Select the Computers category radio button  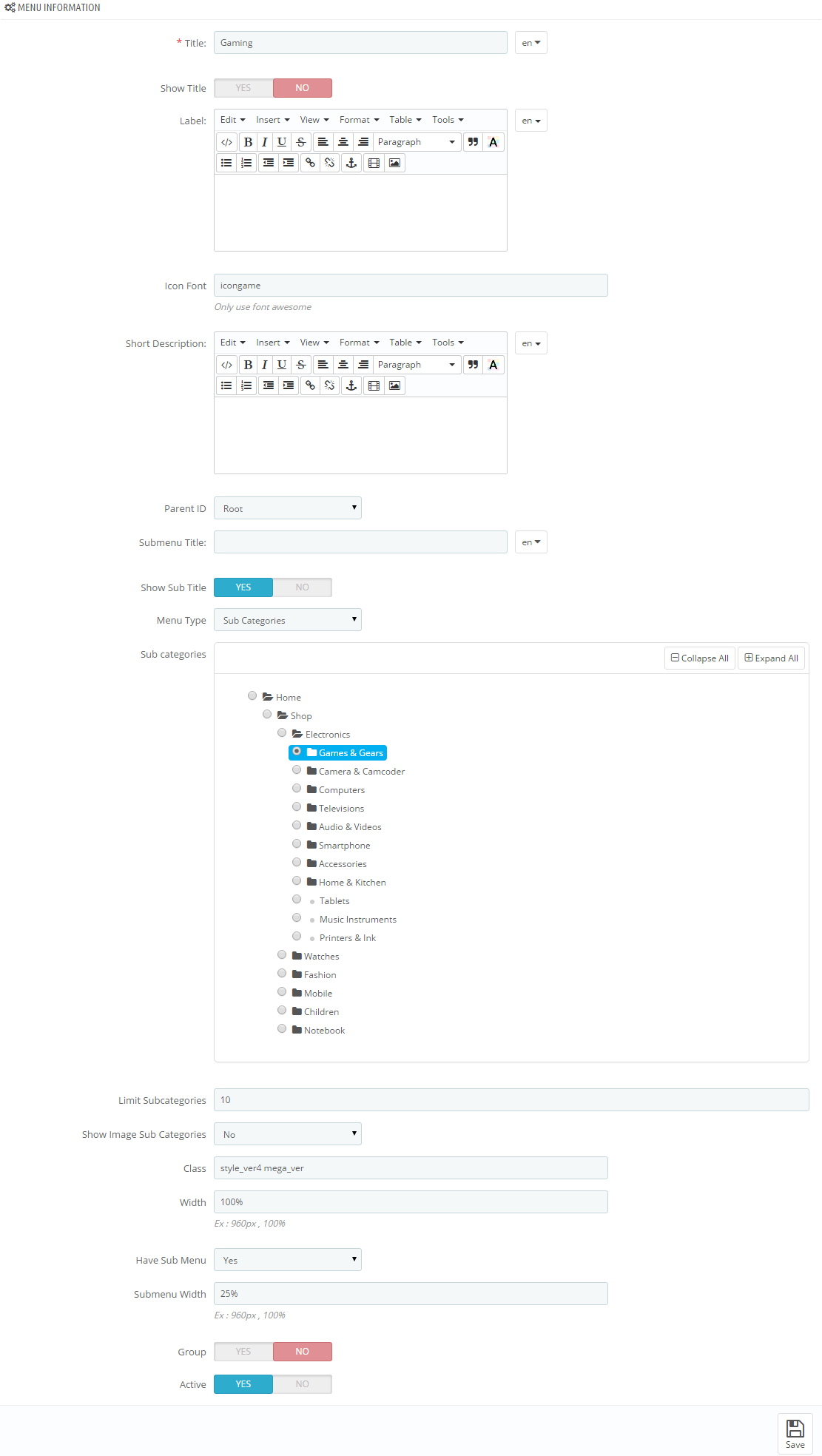297,789
